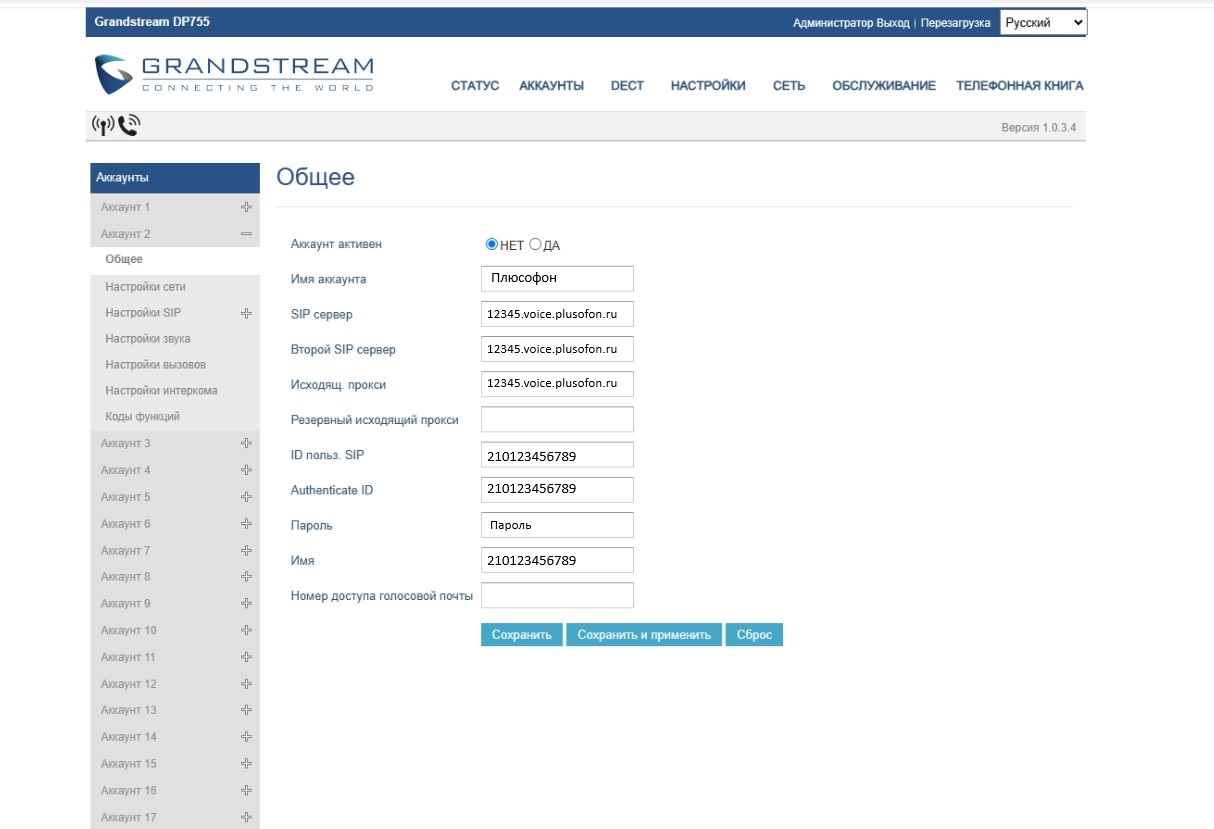This screenshot has width=1214, height=829.
Task: Click the Сброс button
Action: pyautogui.click(x=754, y=635)
